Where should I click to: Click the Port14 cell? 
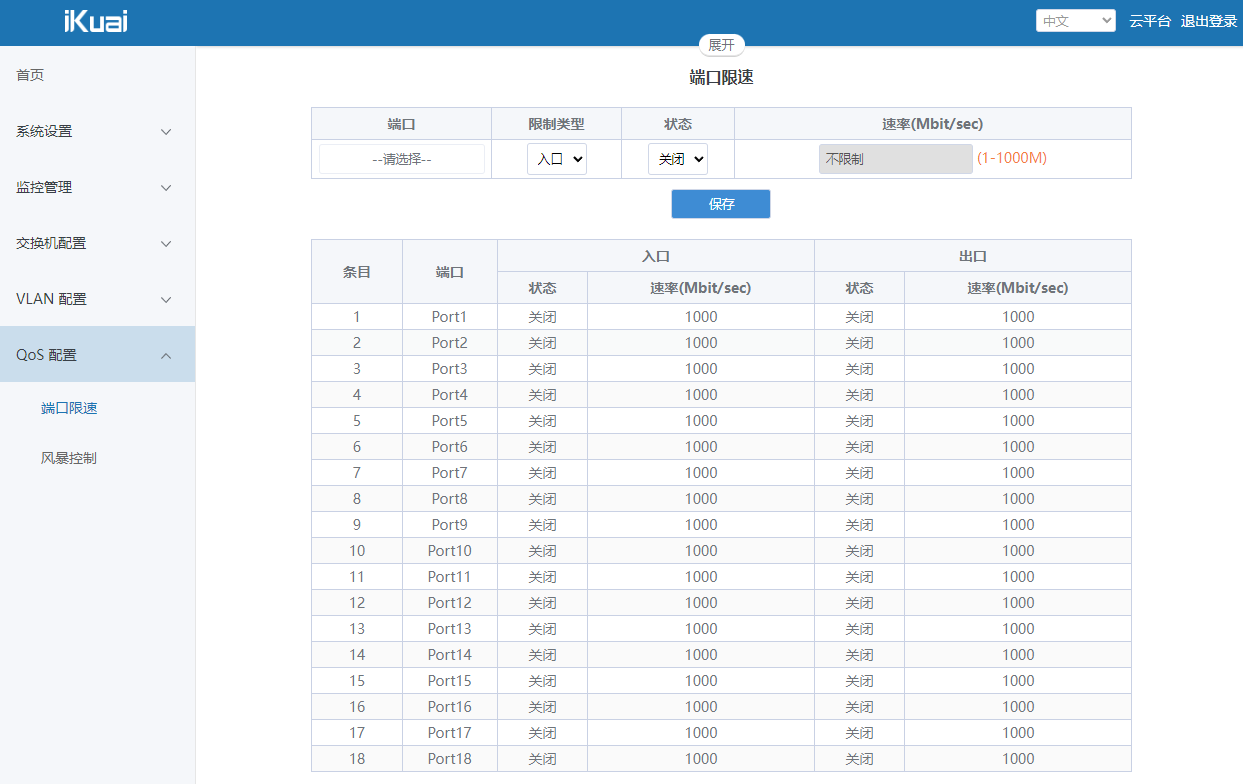(x=450, y=655)
